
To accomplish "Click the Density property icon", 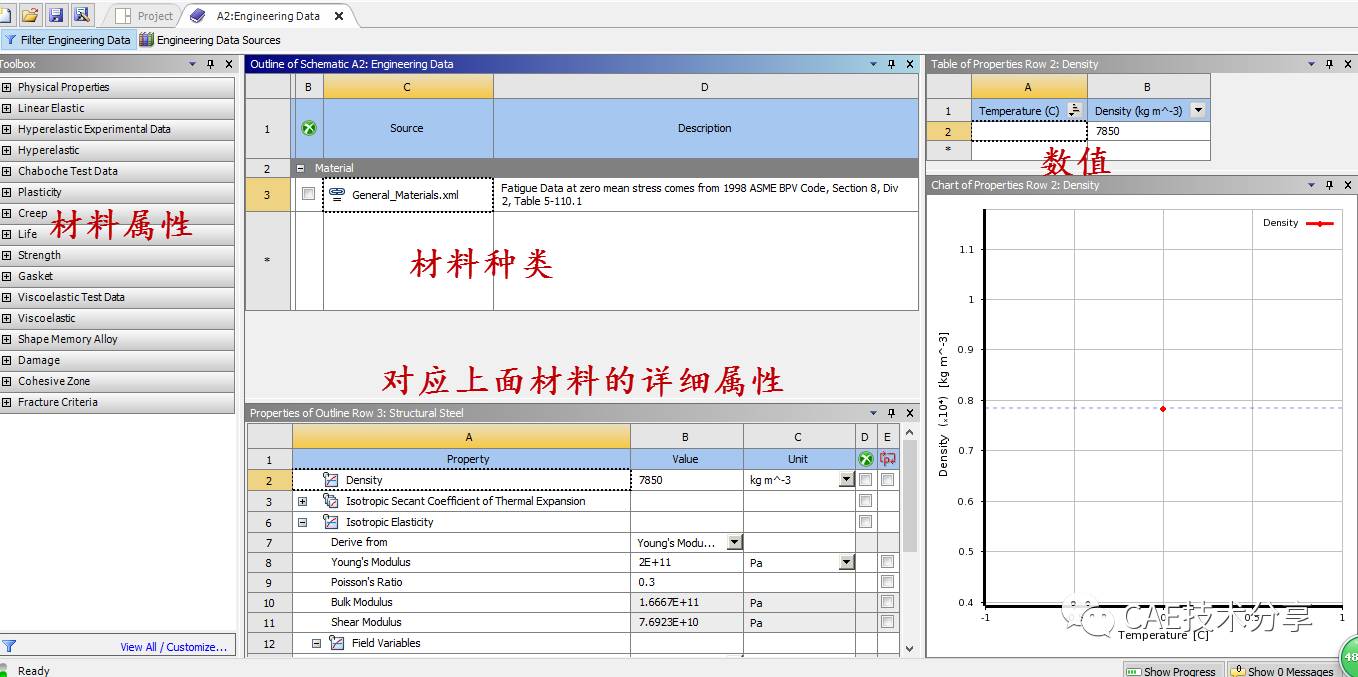I will [331, 480].
